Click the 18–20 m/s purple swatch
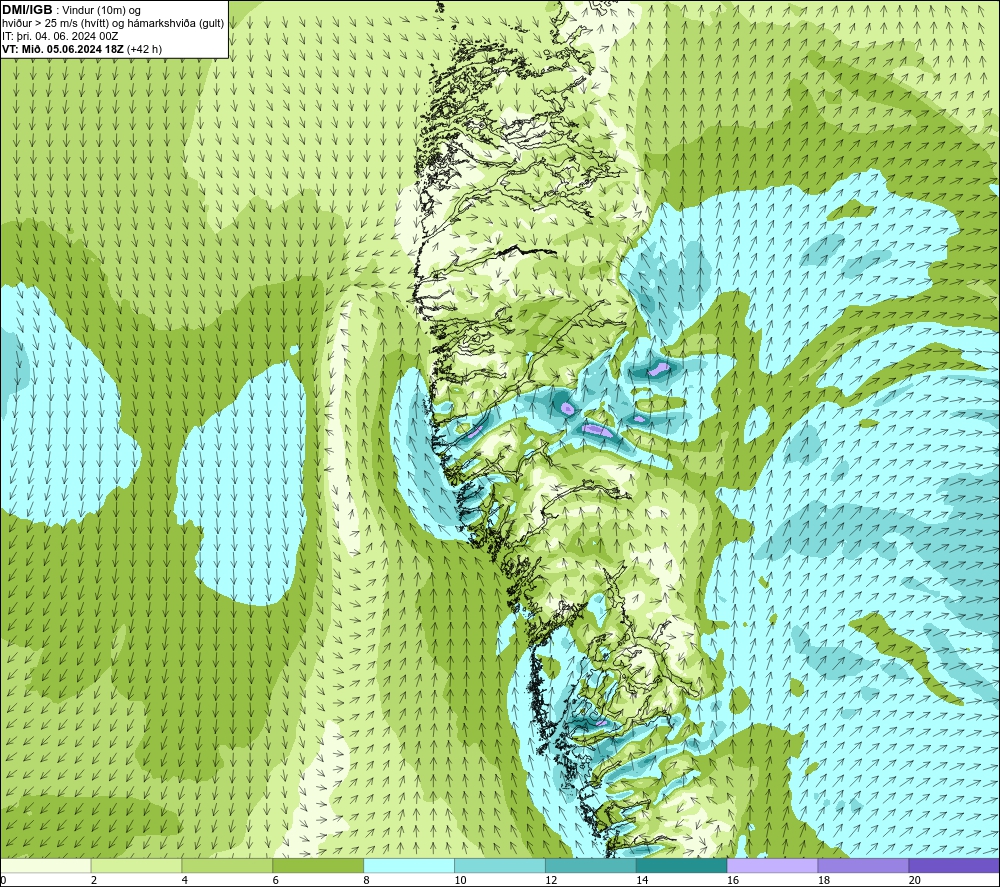This screenshot has height=887, width=1000. (864, 865)
